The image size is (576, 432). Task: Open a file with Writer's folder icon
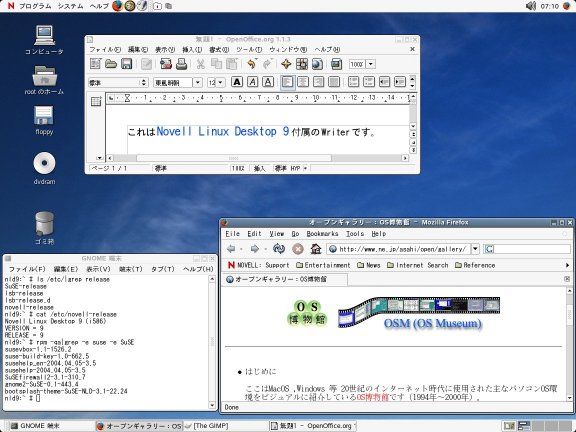111,64
